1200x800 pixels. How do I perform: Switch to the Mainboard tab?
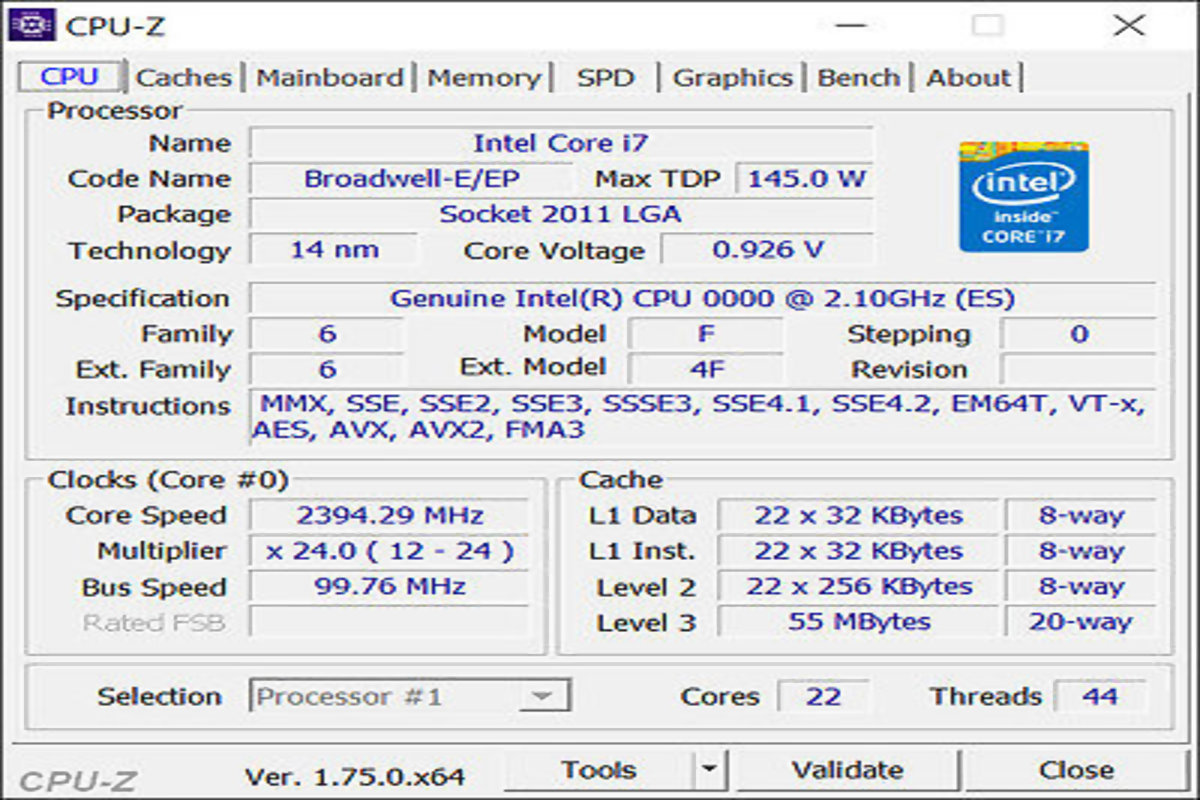click(330, 77)
